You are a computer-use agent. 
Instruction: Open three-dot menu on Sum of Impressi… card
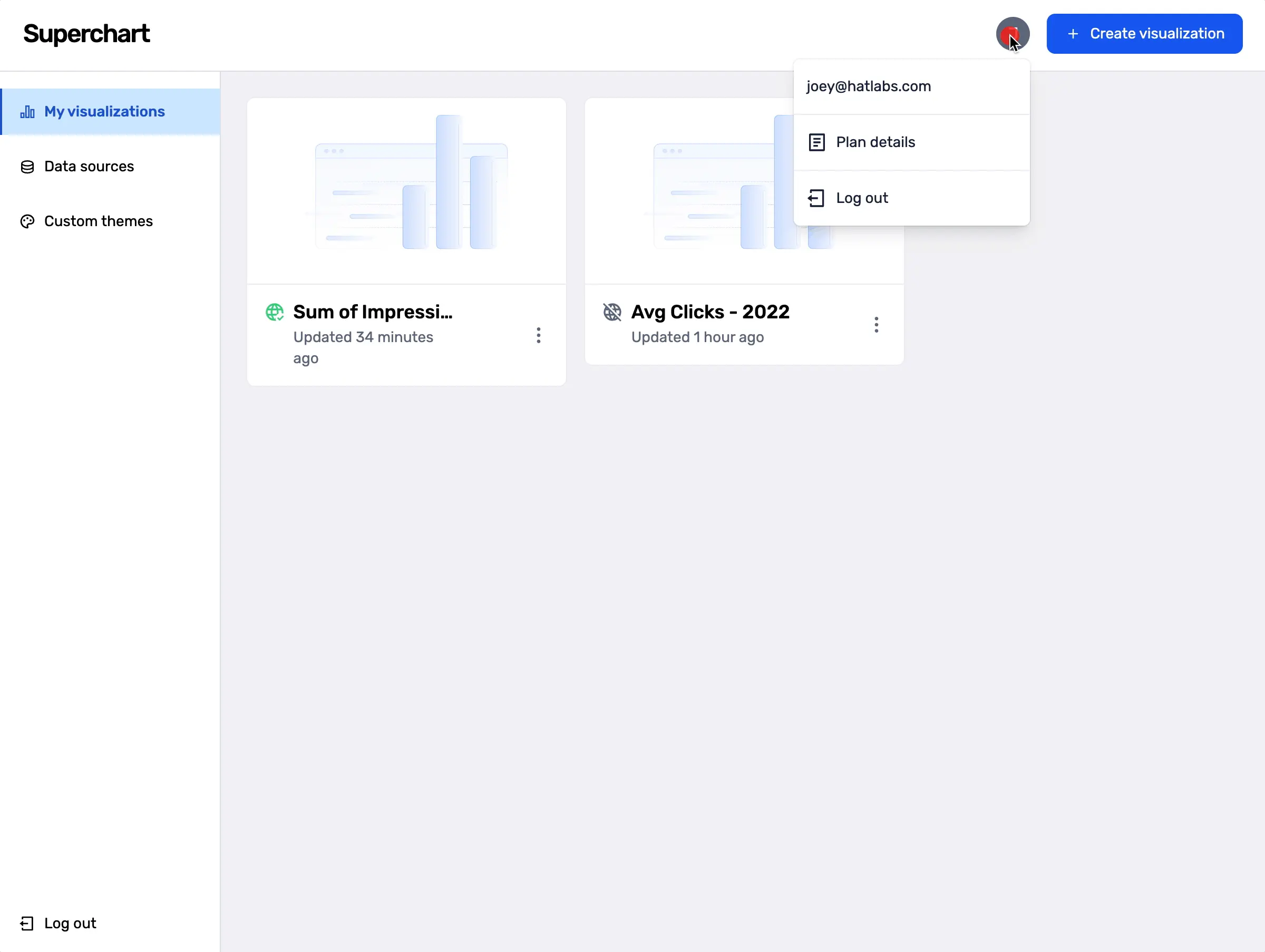click(538, 335)
